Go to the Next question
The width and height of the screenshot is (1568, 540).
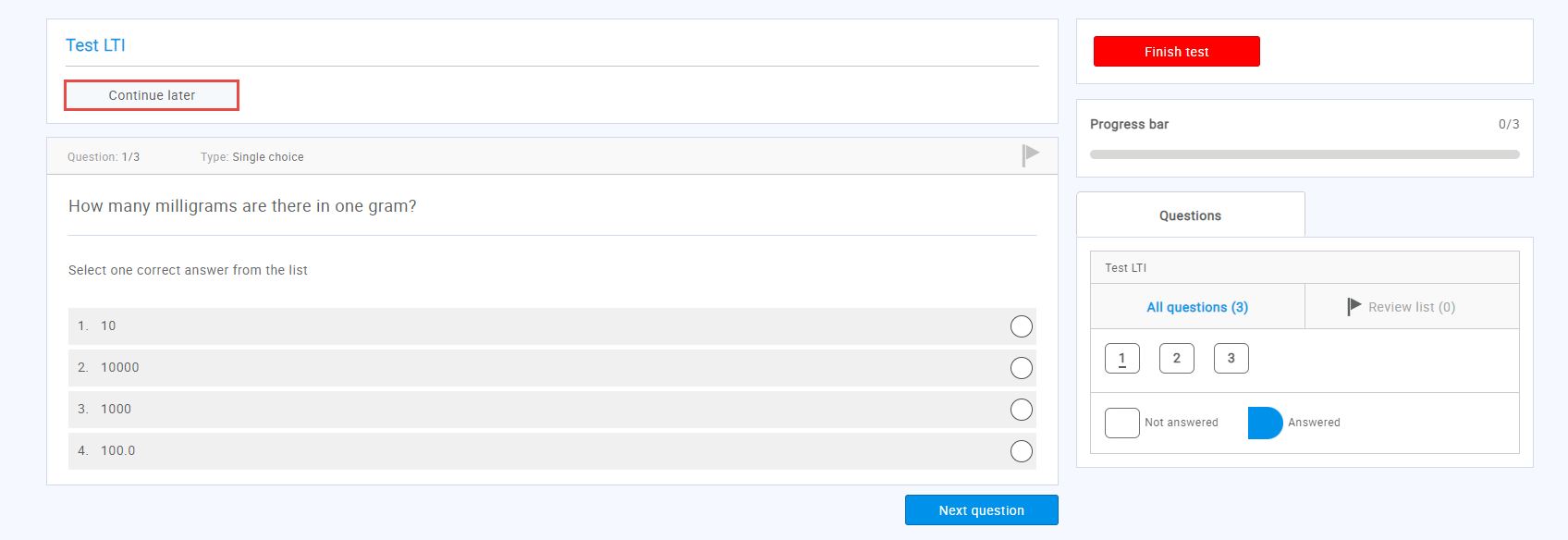point(981,510)
